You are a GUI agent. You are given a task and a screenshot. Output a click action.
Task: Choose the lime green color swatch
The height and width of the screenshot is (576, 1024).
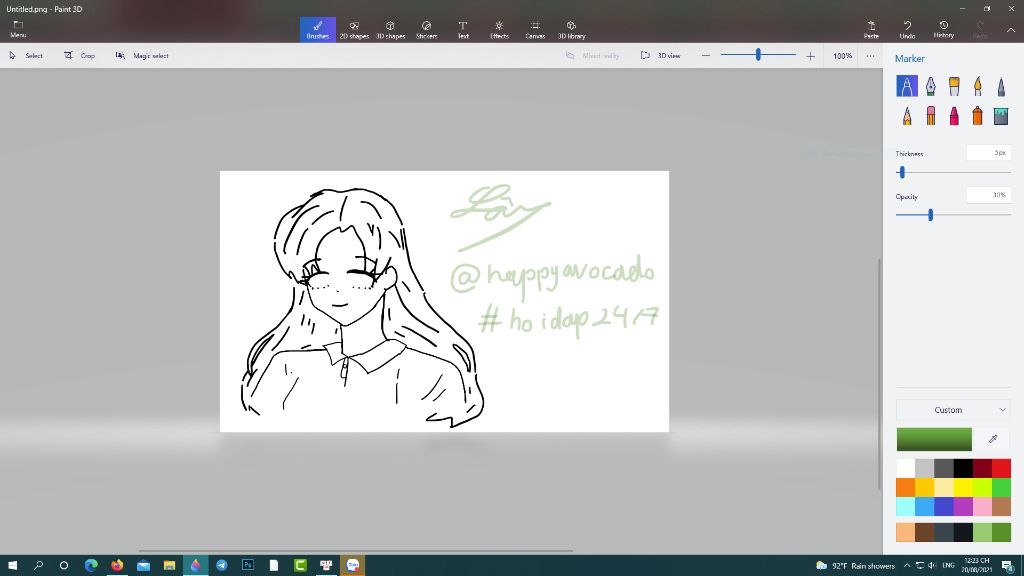(982, 487)
